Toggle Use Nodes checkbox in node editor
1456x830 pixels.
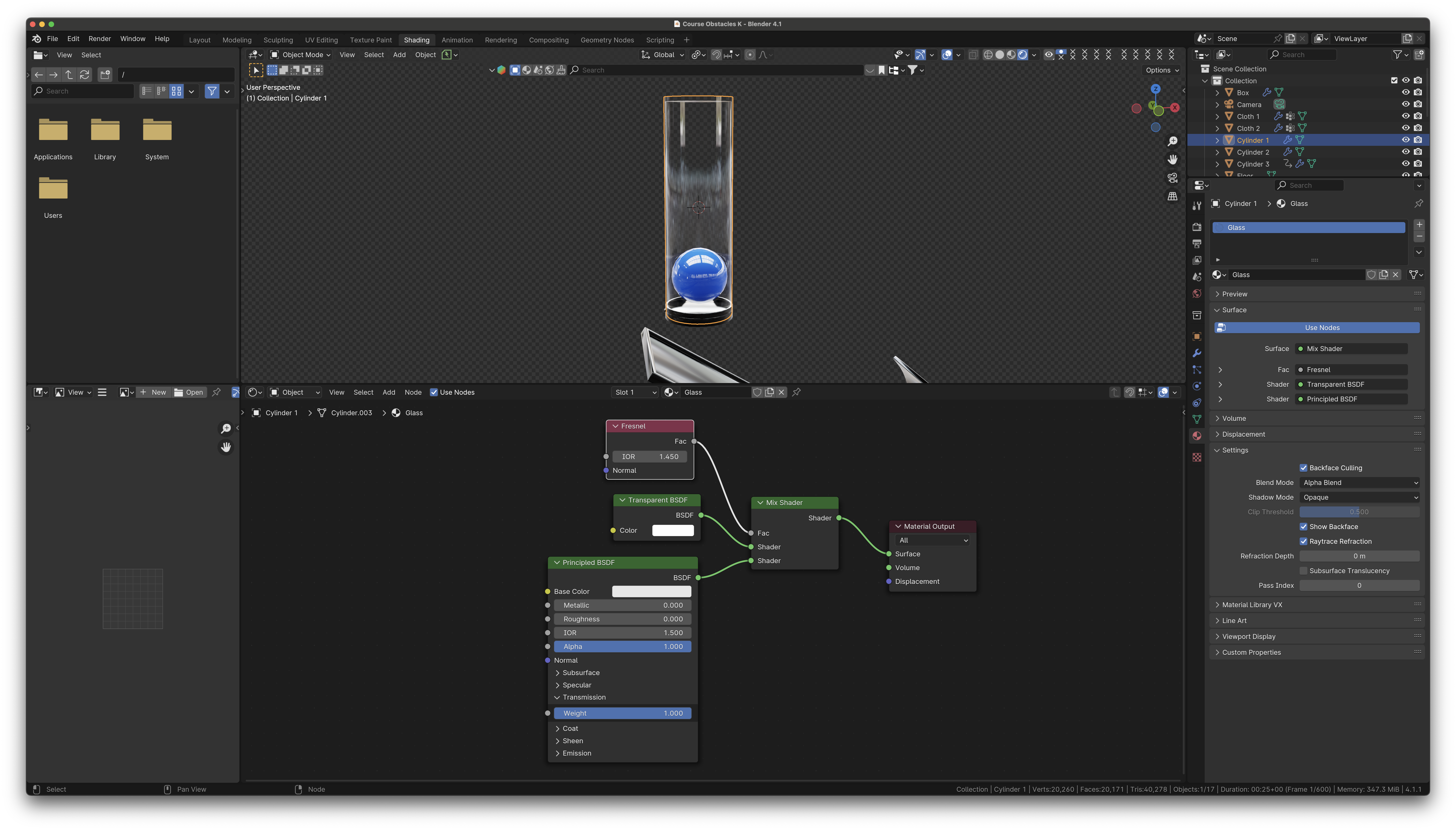click(x=434, y=392)
